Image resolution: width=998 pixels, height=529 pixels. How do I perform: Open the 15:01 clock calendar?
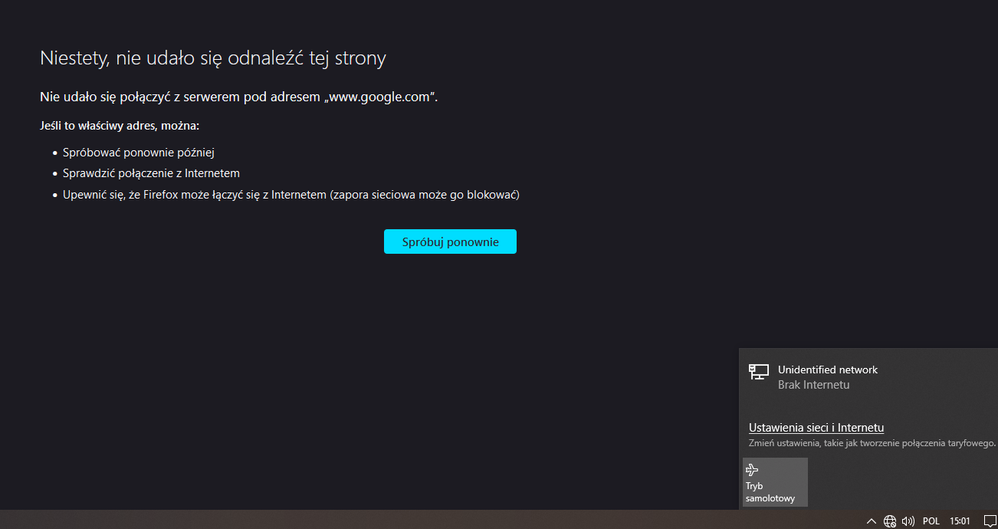(959, 521)
